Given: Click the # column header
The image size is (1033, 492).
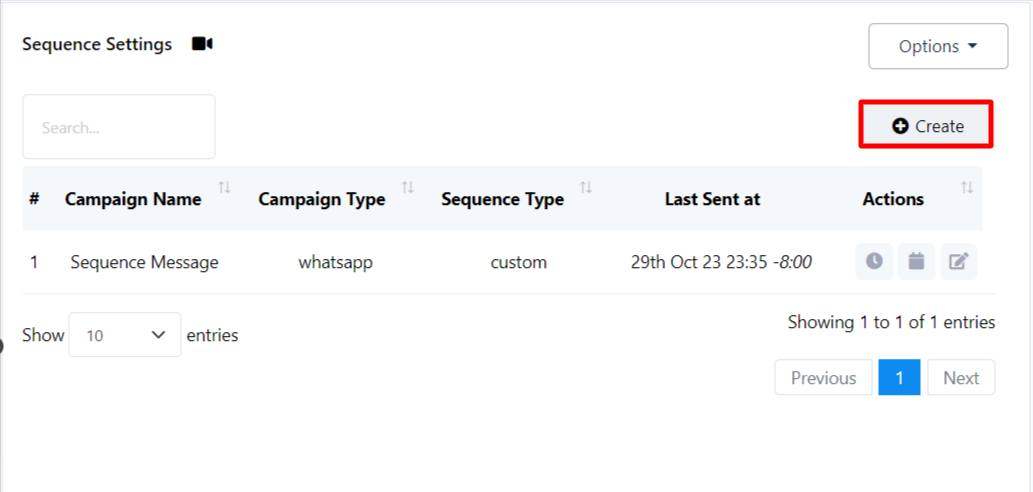Looking at the screenshot, I should pos(34,199).
